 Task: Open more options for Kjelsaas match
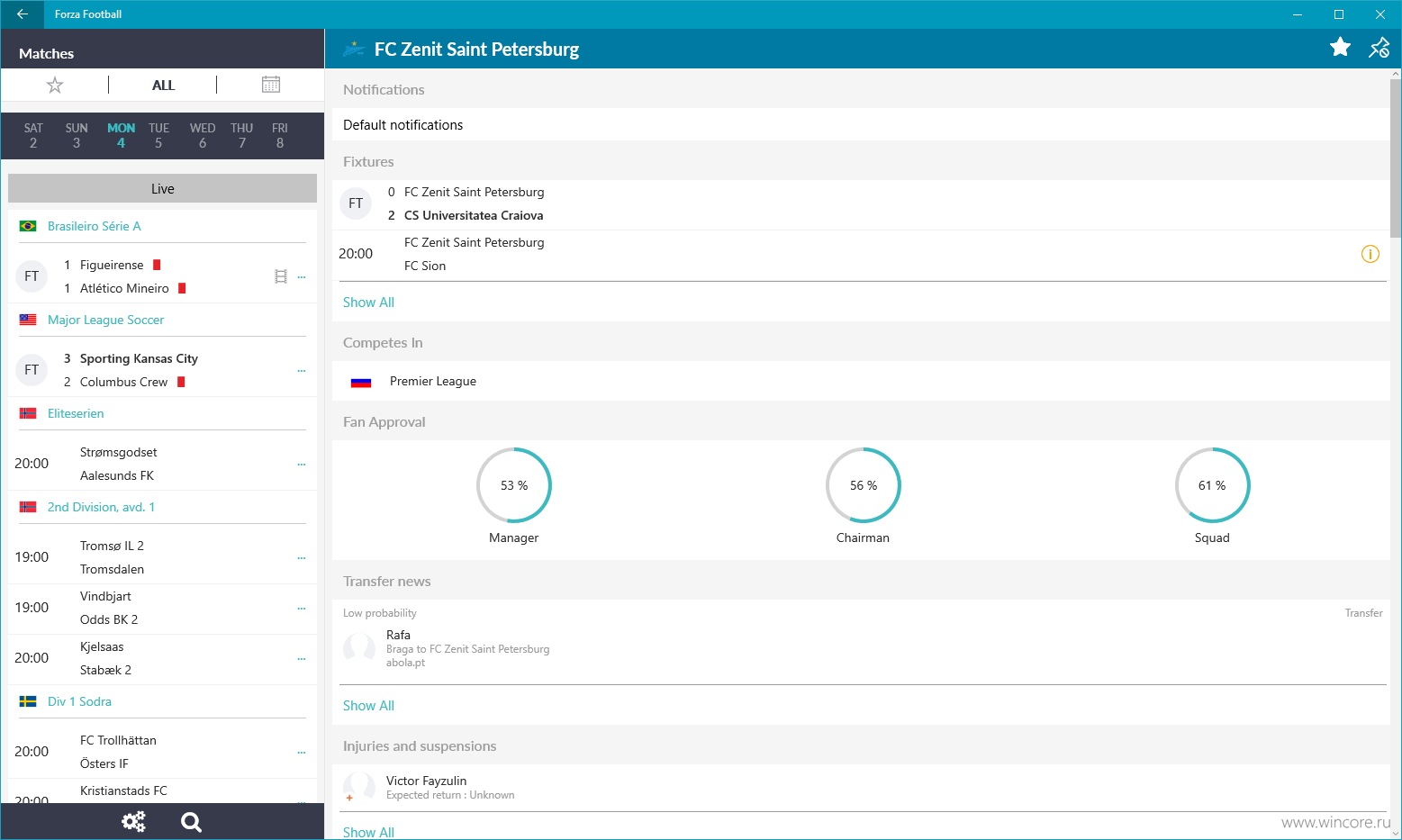click(302, 659)
